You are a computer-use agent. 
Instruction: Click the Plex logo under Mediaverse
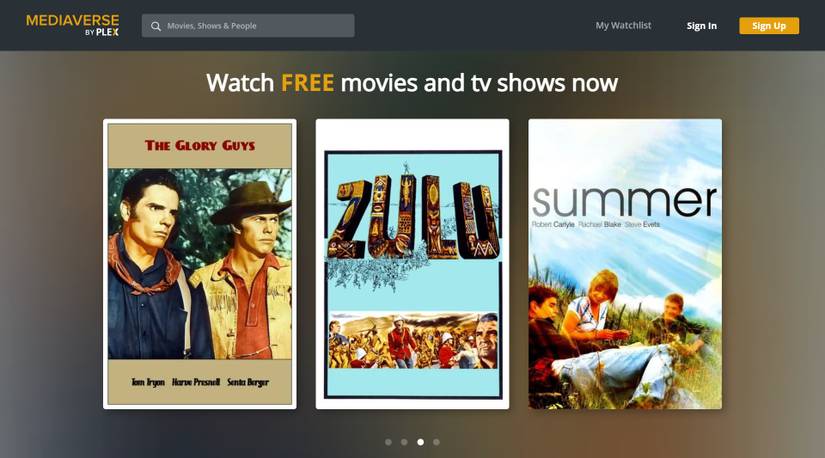(x=107, y=32)
